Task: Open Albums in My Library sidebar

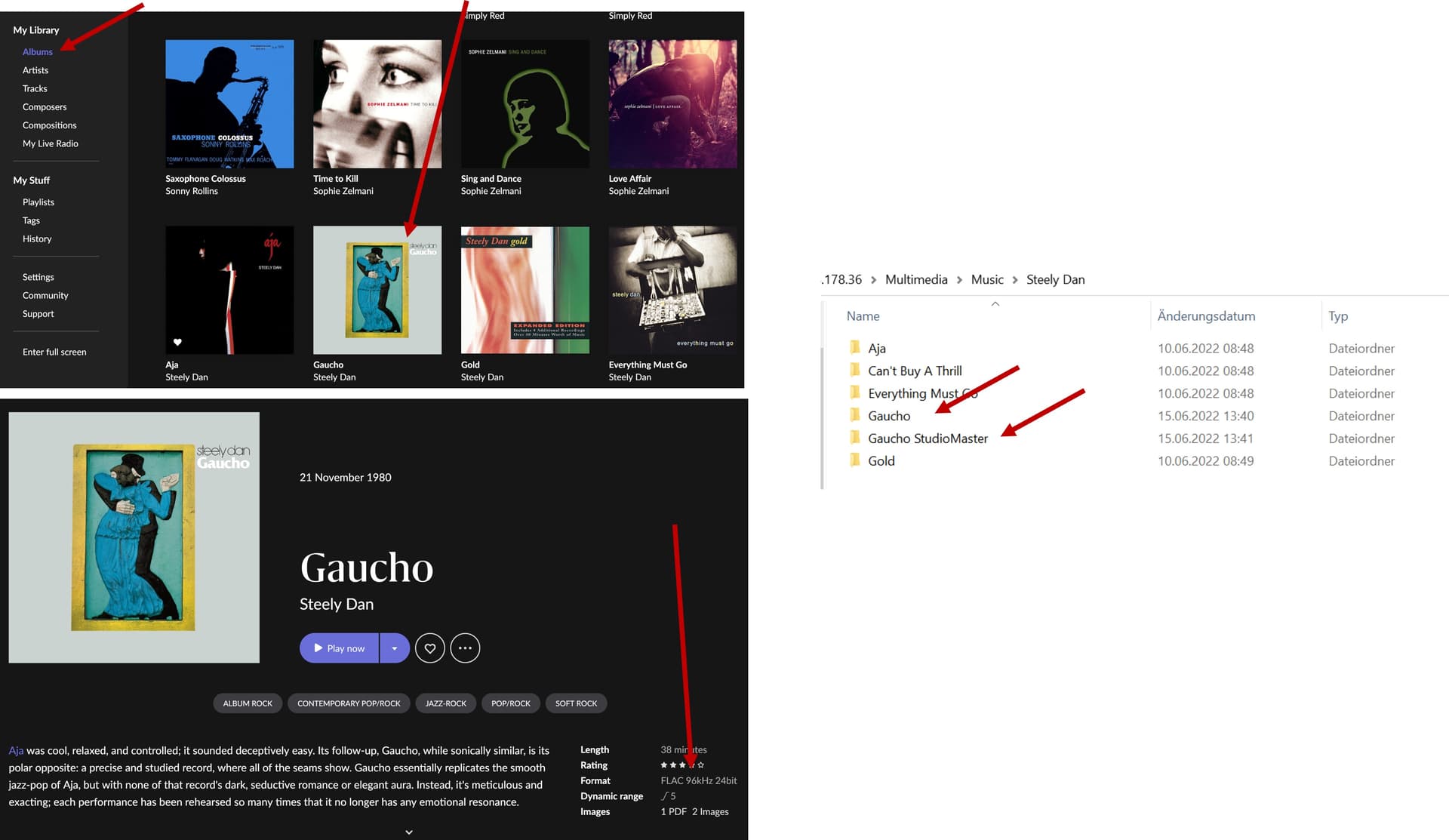Action: 38,52
